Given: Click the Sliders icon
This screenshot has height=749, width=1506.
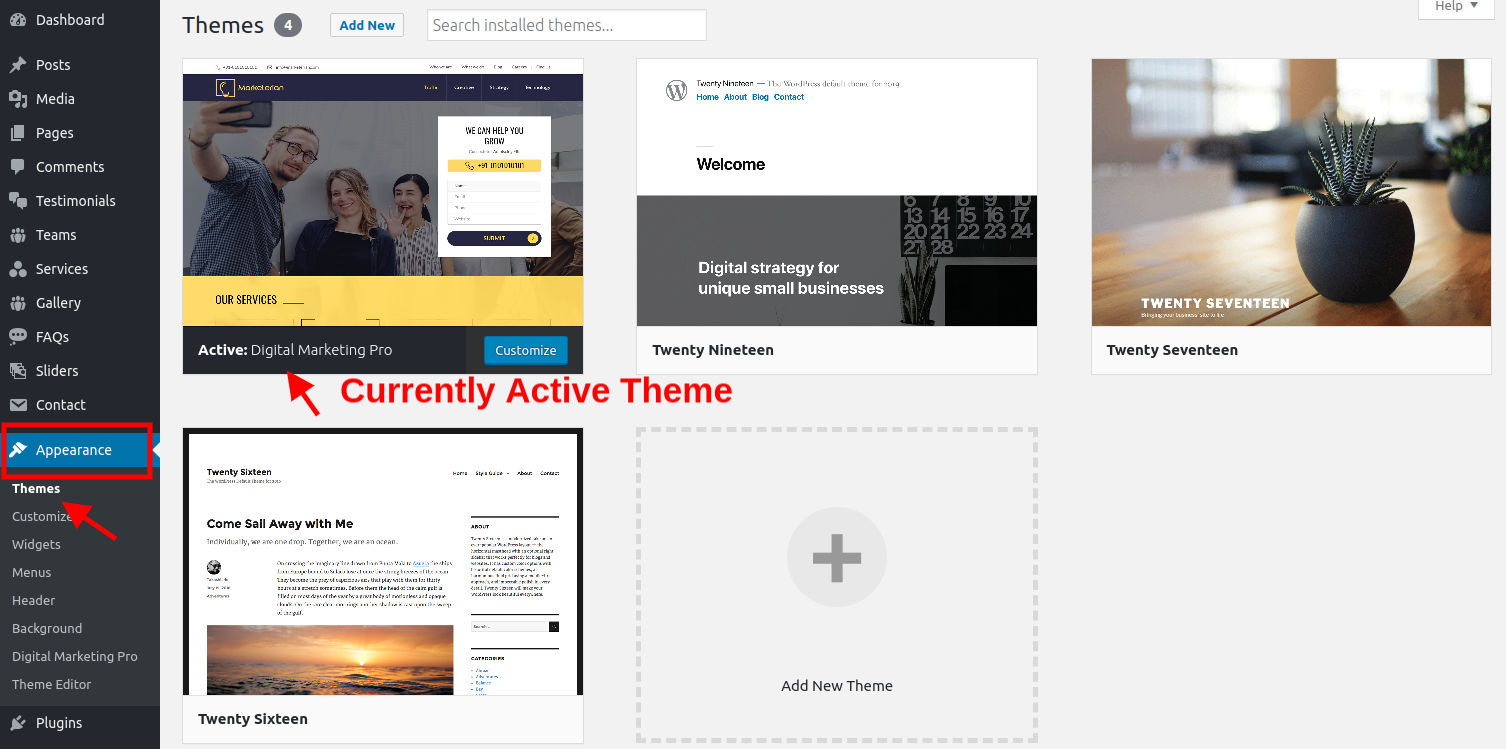Looking at the screenshot, I should pos(18,371).
